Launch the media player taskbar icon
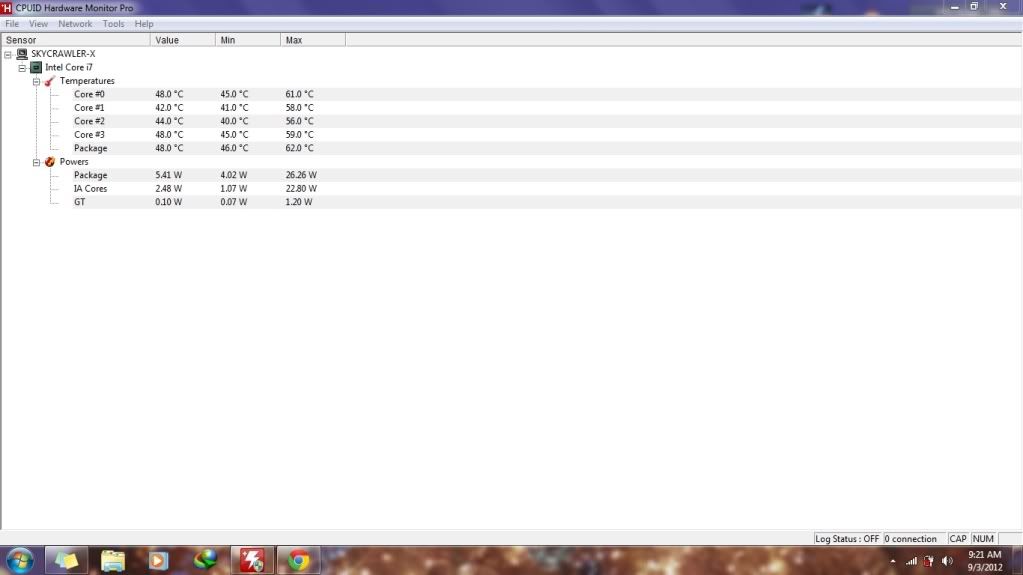1023x575 pixels. pos(158,560)
